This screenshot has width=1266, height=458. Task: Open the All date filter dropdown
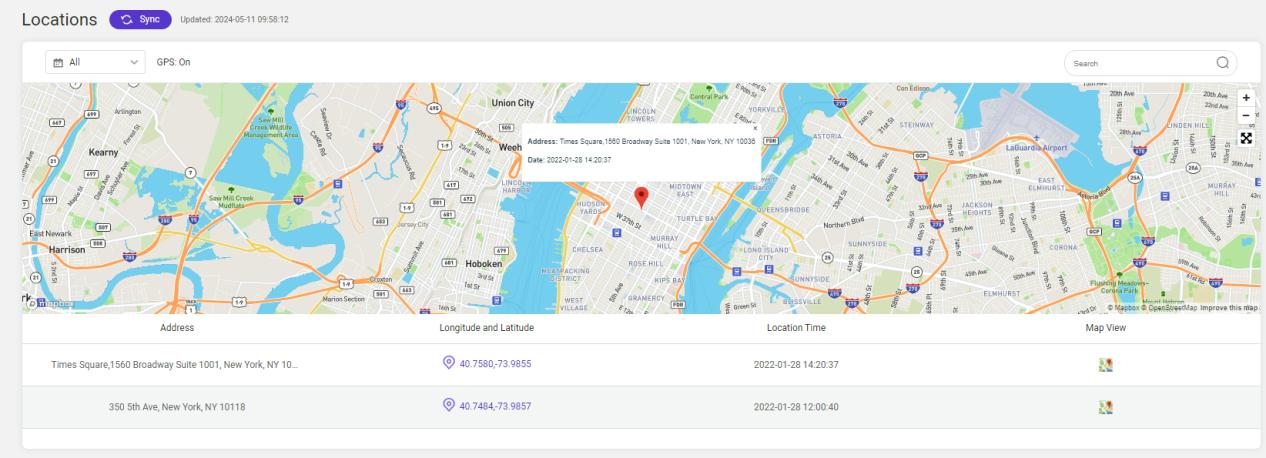point(96,62)
